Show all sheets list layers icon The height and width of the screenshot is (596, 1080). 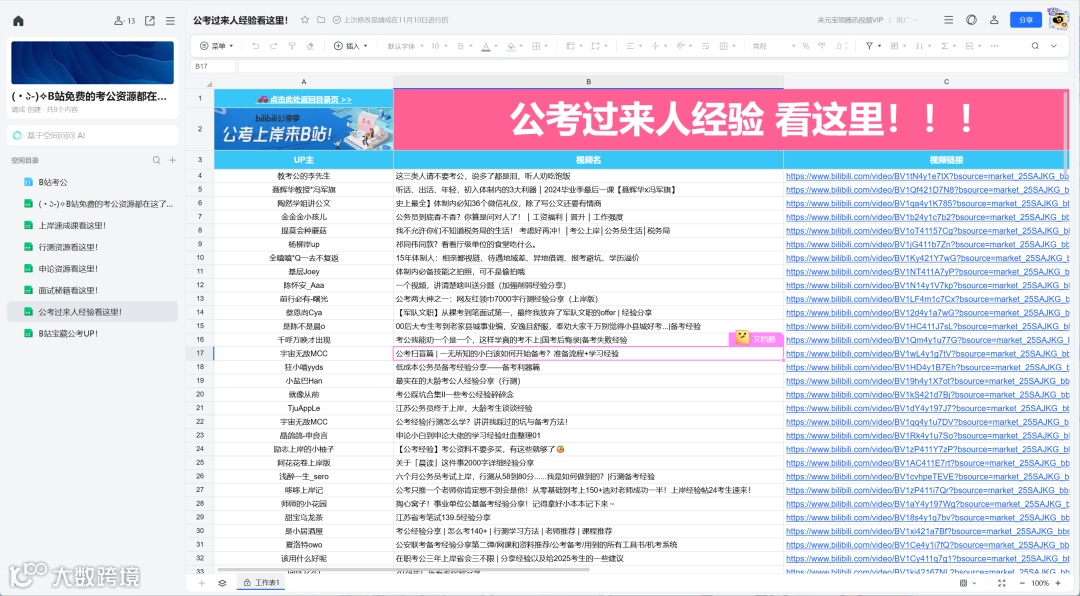click(222, 583)
